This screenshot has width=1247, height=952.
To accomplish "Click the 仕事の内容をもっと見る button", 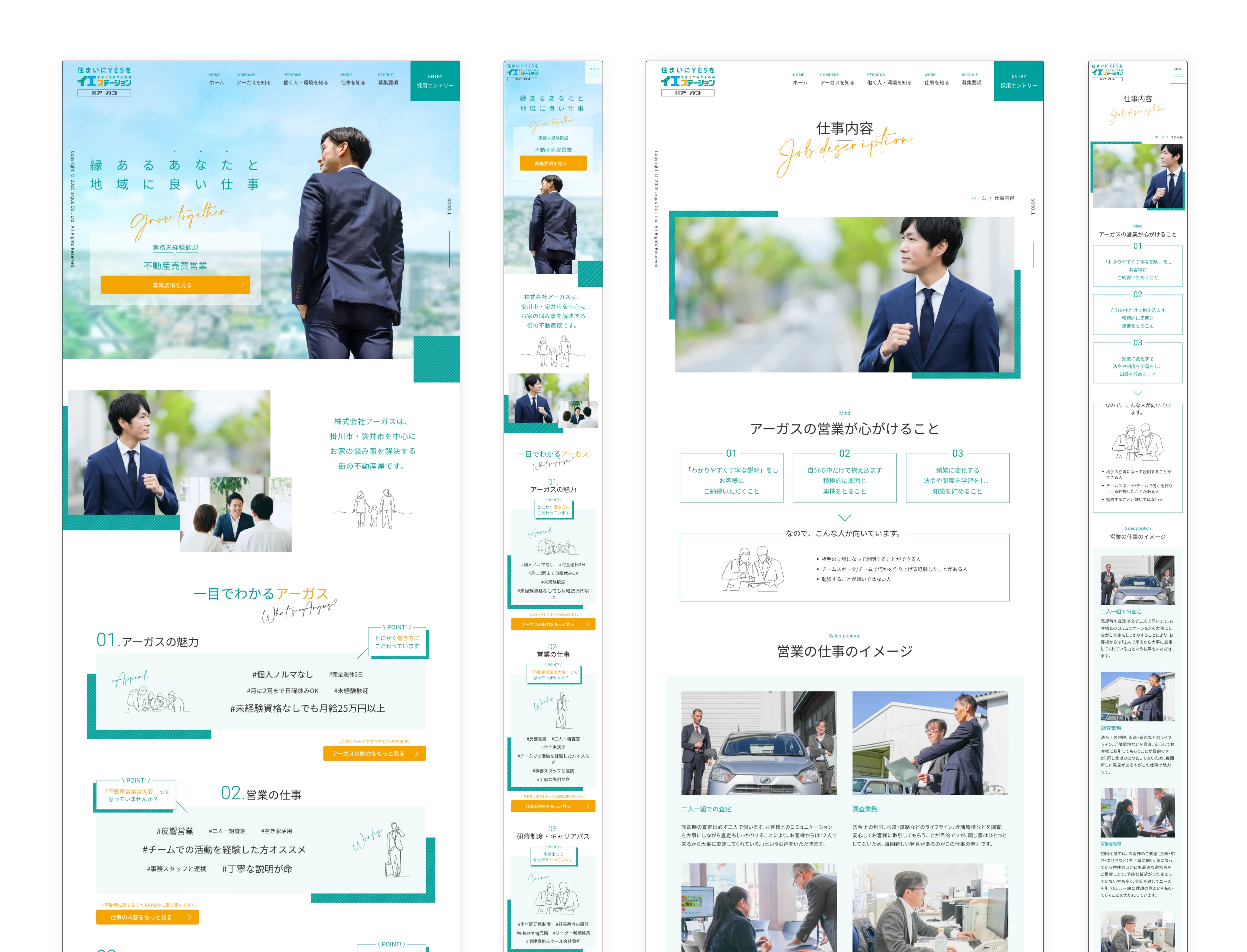I will (x=147, y=916).
